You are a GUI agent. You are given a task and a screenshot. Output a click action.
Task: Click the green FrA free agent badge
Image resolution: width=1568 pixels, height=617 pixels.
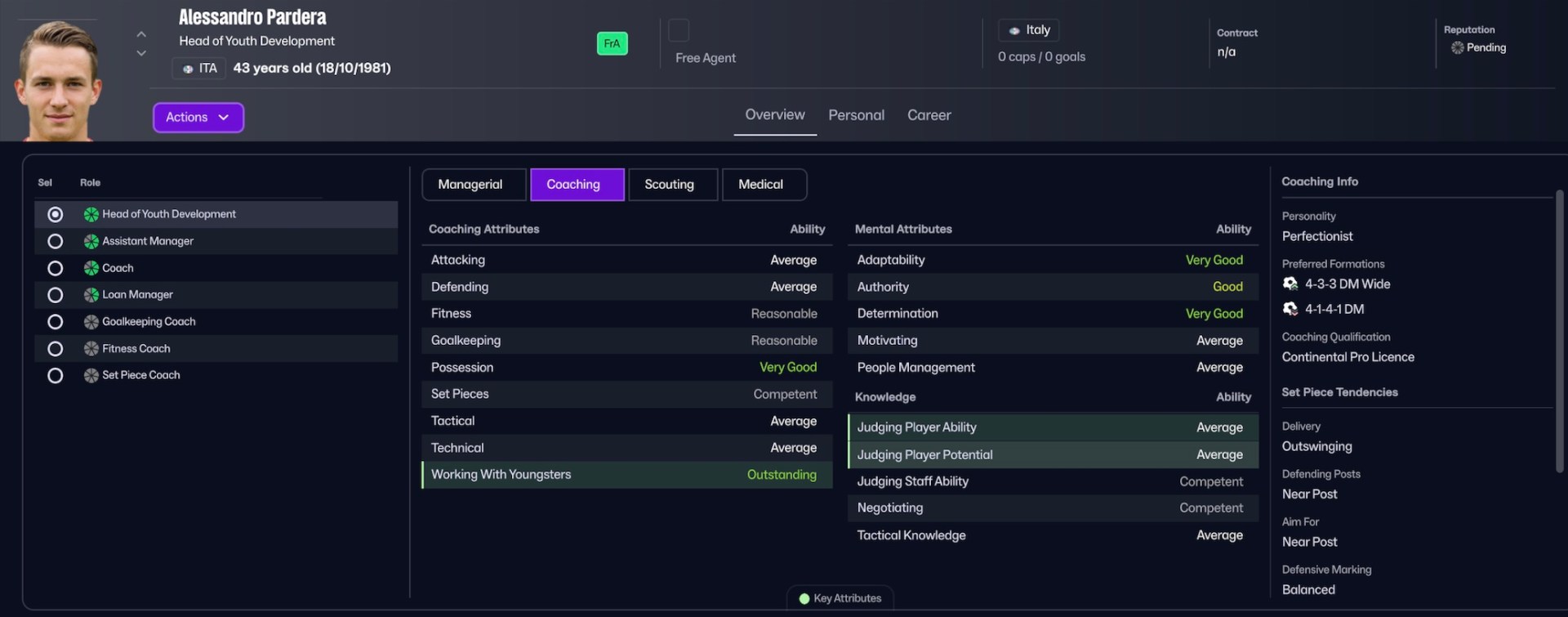coord(612,43)
